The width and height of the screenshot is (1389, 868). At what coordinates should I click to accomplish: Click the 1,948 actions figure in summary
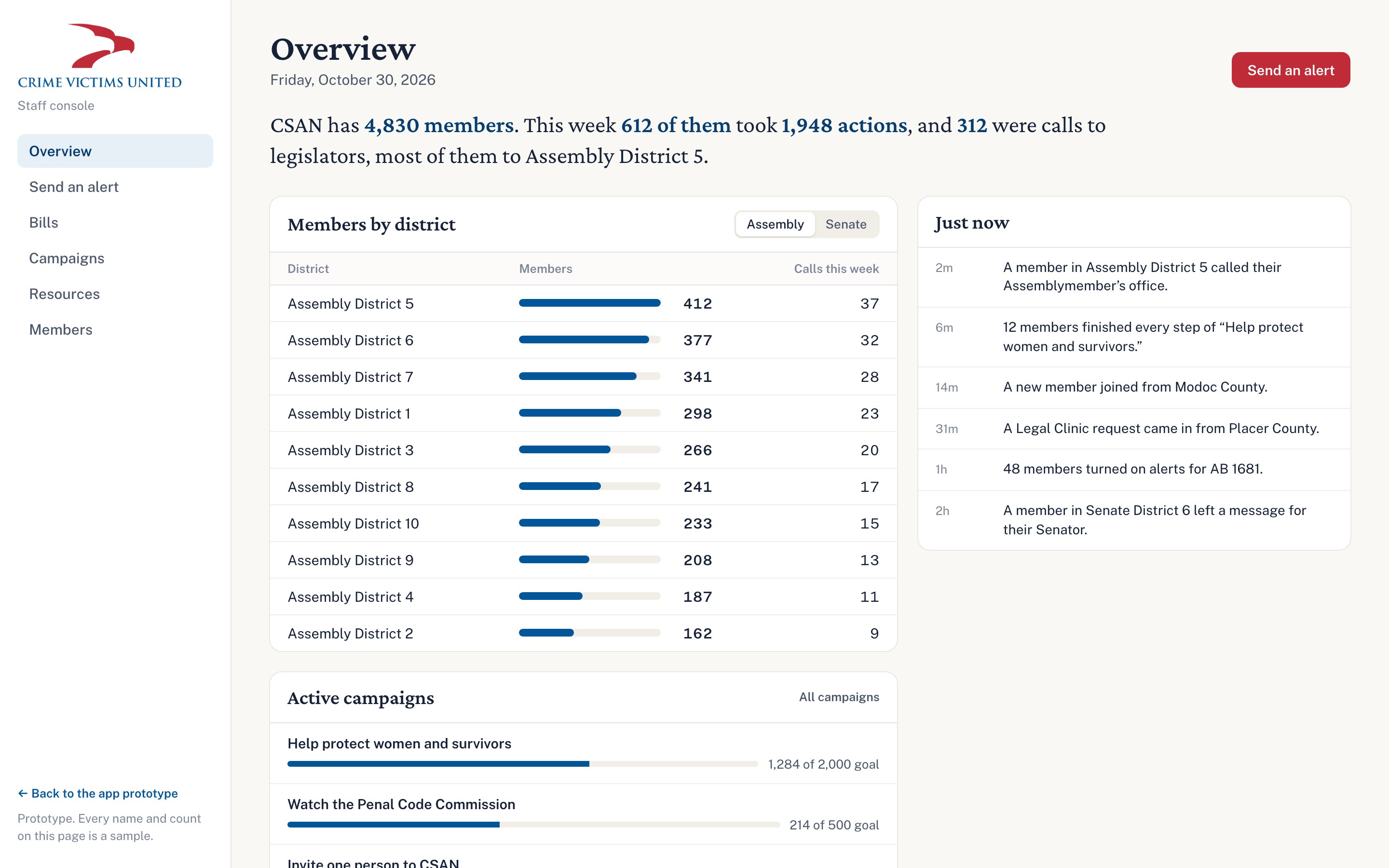[844, 125]
